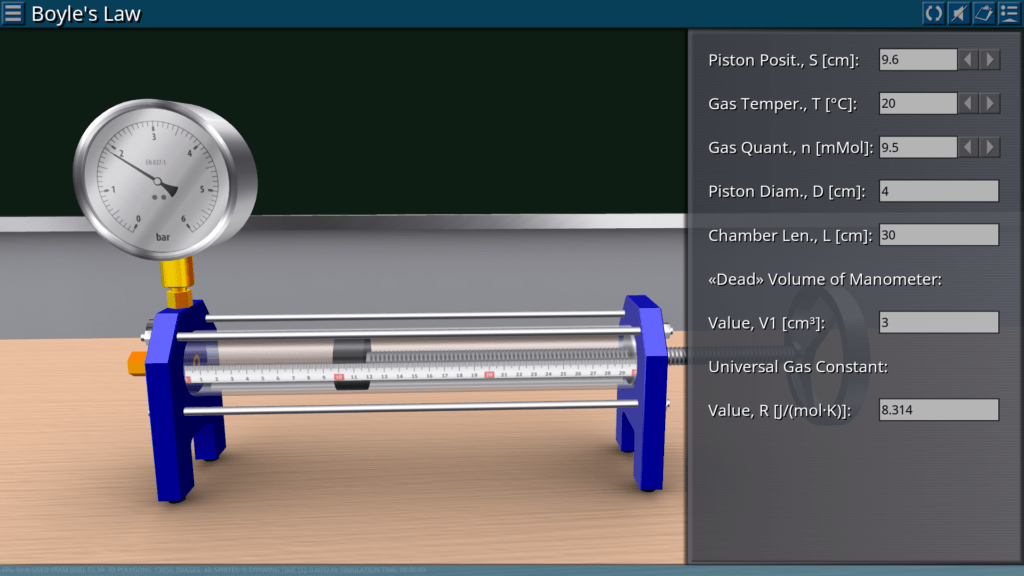Viewport: 1024px width, 576px height.
Task: Select the Gas Quantity input field
Action: 917,147
